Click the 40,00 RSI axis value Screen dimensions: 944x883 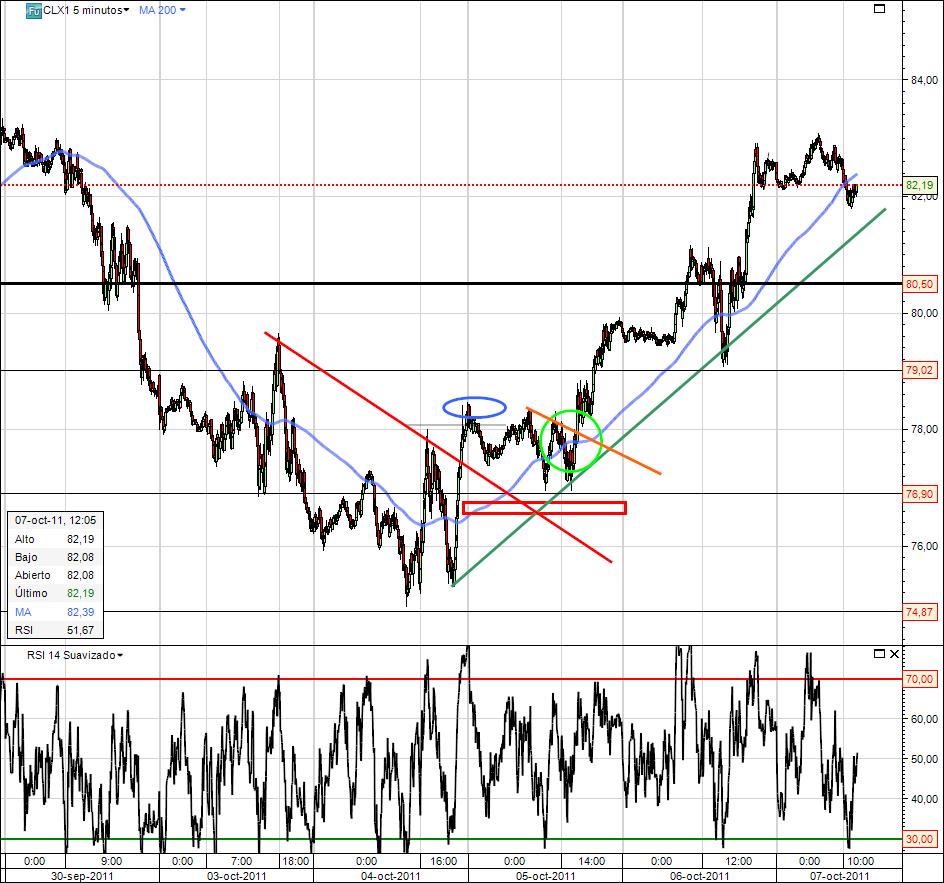924,799
